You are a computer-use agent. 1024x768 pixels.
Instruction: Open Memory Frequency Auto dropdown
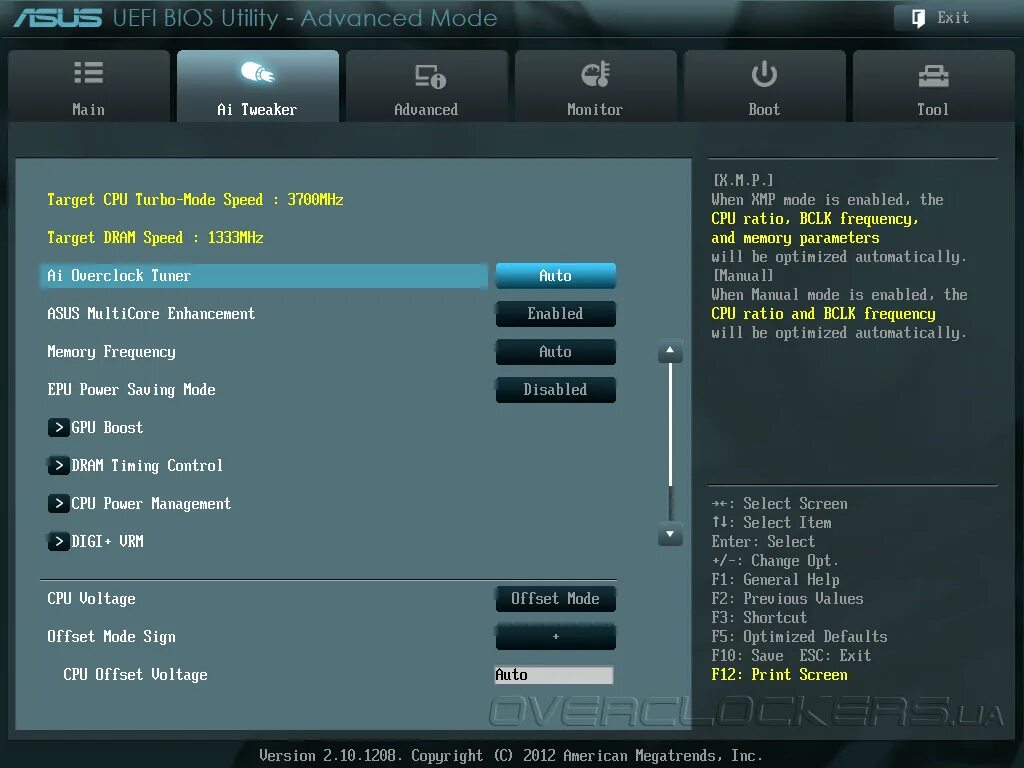pyautogui.click(x=556, y=351)
